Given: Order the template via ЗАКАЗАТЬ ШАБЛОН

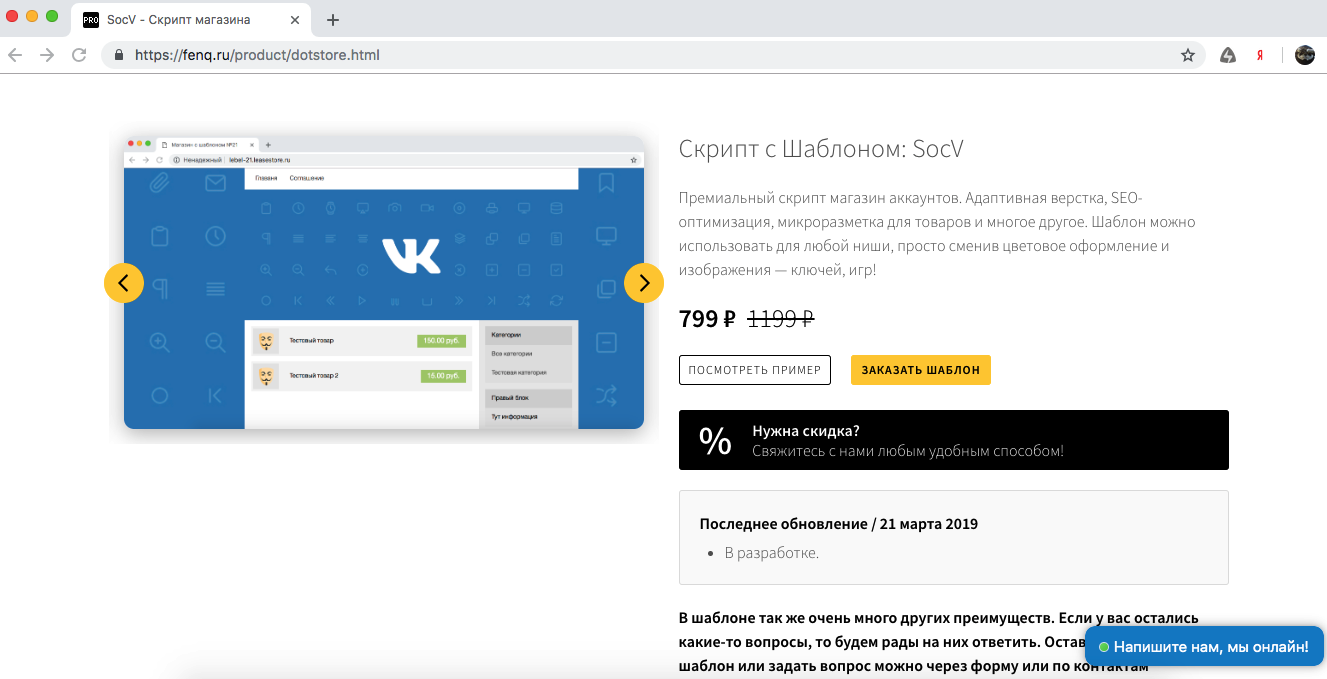Looking at the screenshot, I should [x=921, y=370].
